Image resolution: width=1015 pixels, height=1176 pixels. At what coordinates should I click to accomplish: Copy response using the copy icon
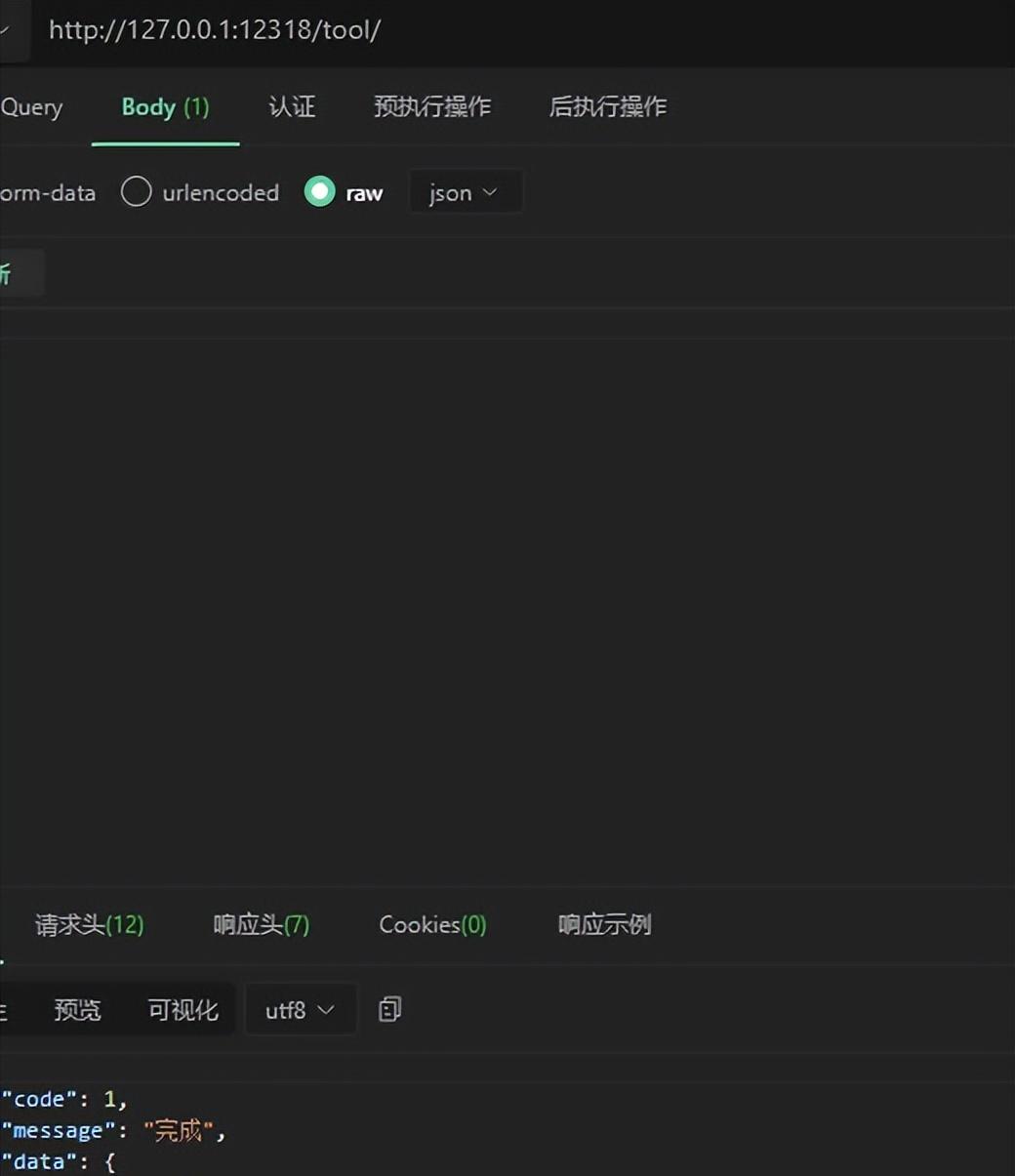389,1009
